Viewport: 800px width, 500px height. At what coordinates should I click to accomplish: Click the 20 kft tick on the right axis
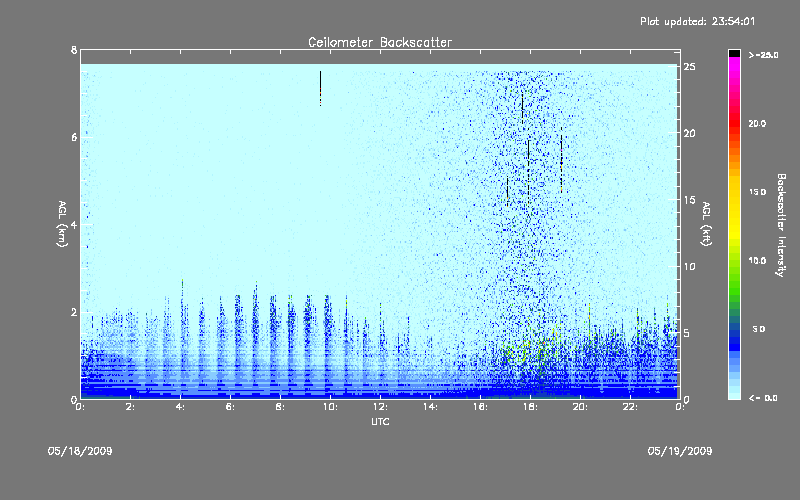coord(690,133)
